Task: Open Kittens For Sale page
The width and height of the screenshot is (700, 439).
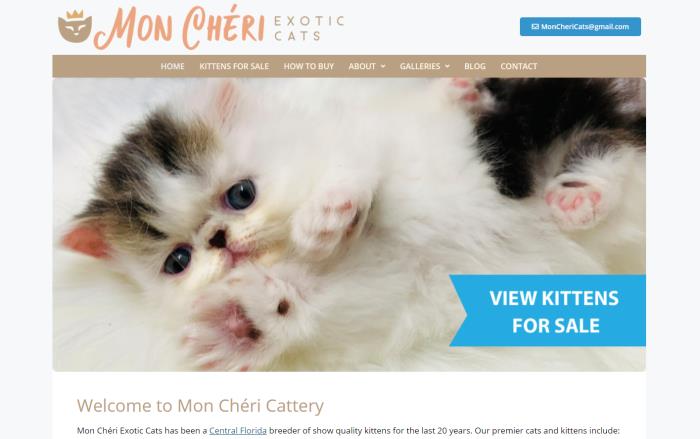Action: [x=234, y=67]
